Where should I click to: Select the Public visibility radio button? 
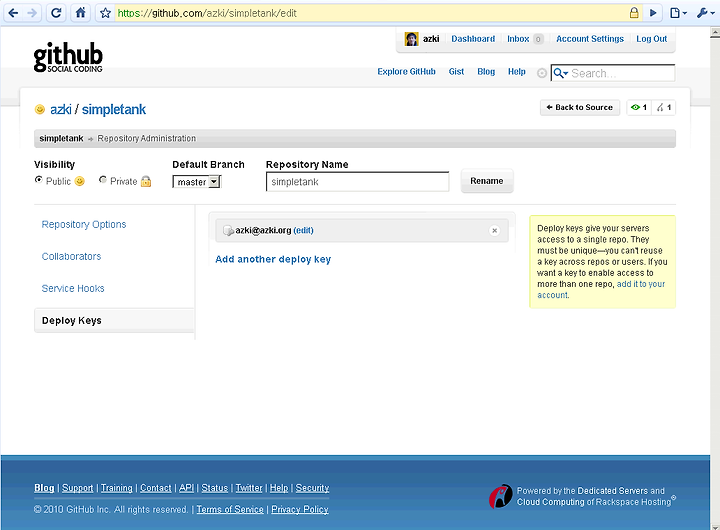[x=39, y=180]
